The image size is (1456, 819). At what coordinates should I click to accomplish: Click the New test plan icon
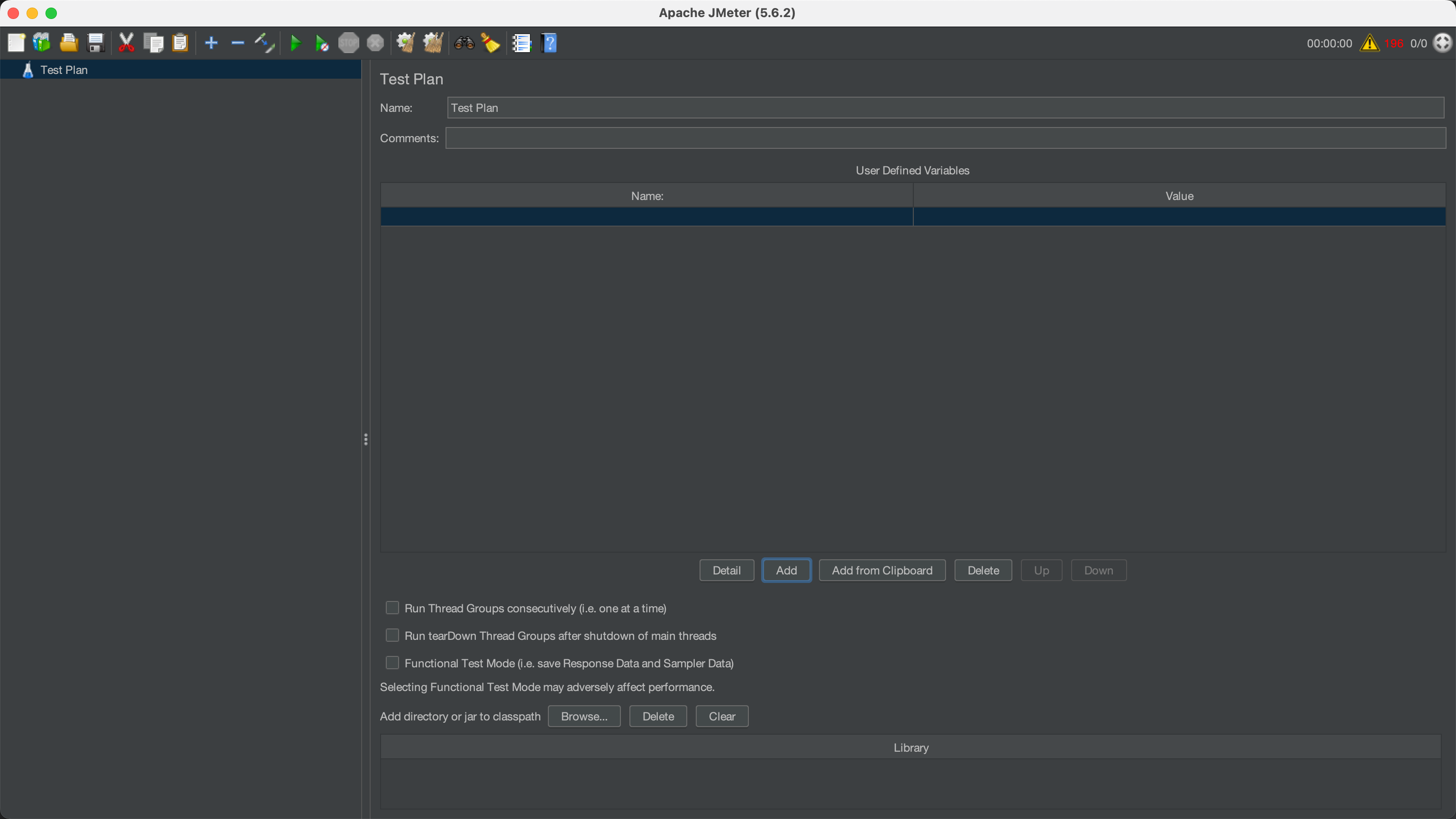pyautogui.click(x=16, y=43)
